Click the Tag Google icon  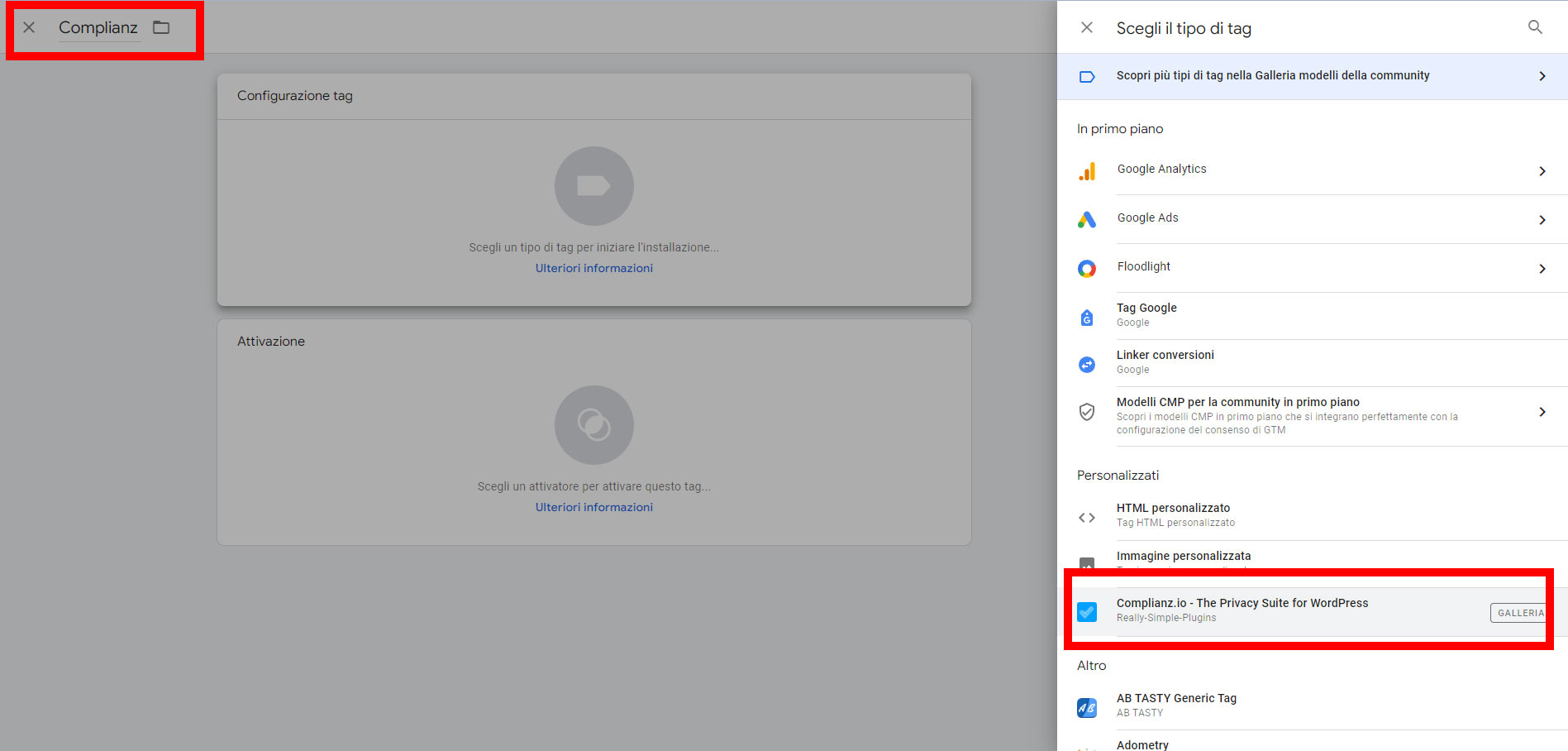click(1087, 318)
